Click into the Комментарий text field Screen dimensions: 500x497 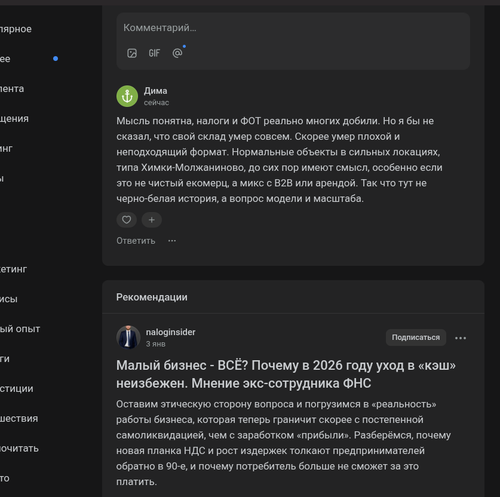[293, 28]
